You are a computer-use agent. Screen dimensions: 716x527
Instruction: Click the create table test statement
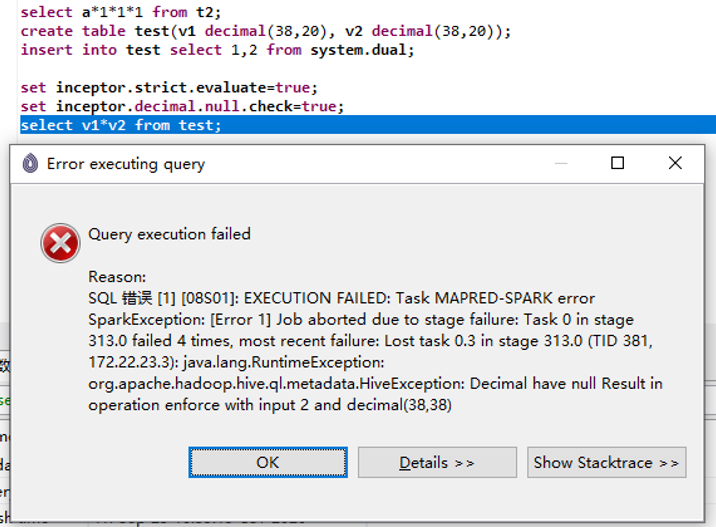(x=265, y=31)
